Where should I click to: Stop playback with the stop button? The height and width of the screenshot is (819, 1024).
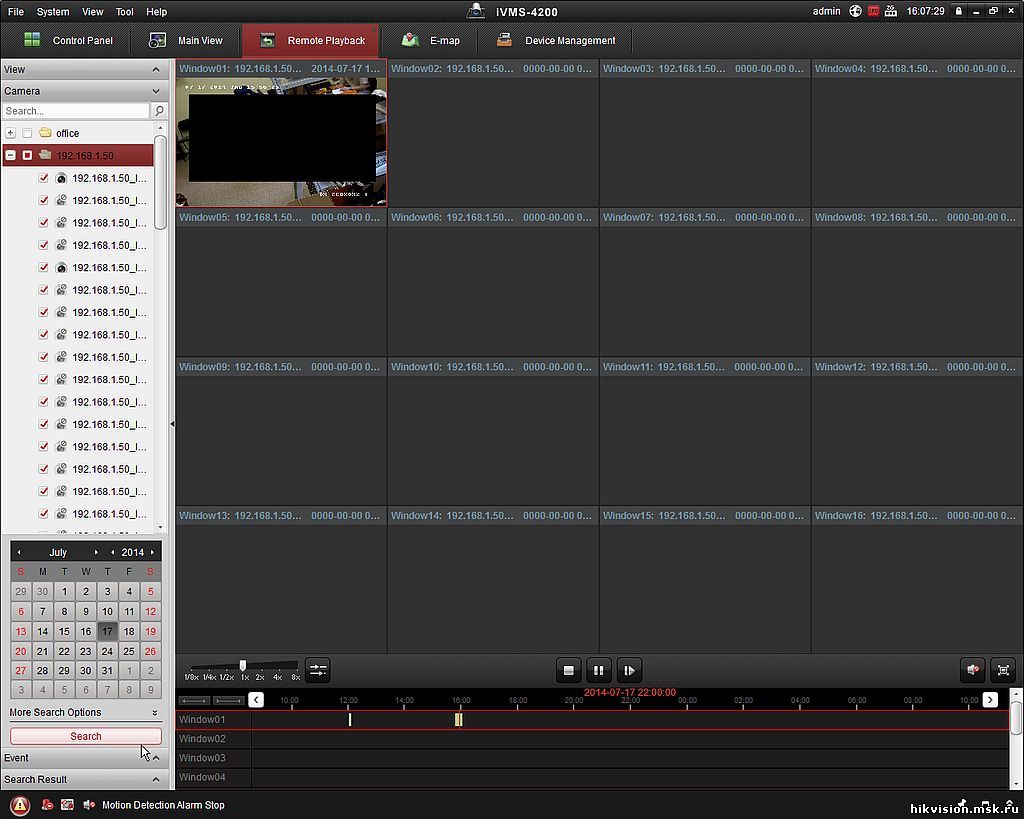click(568, 670)
